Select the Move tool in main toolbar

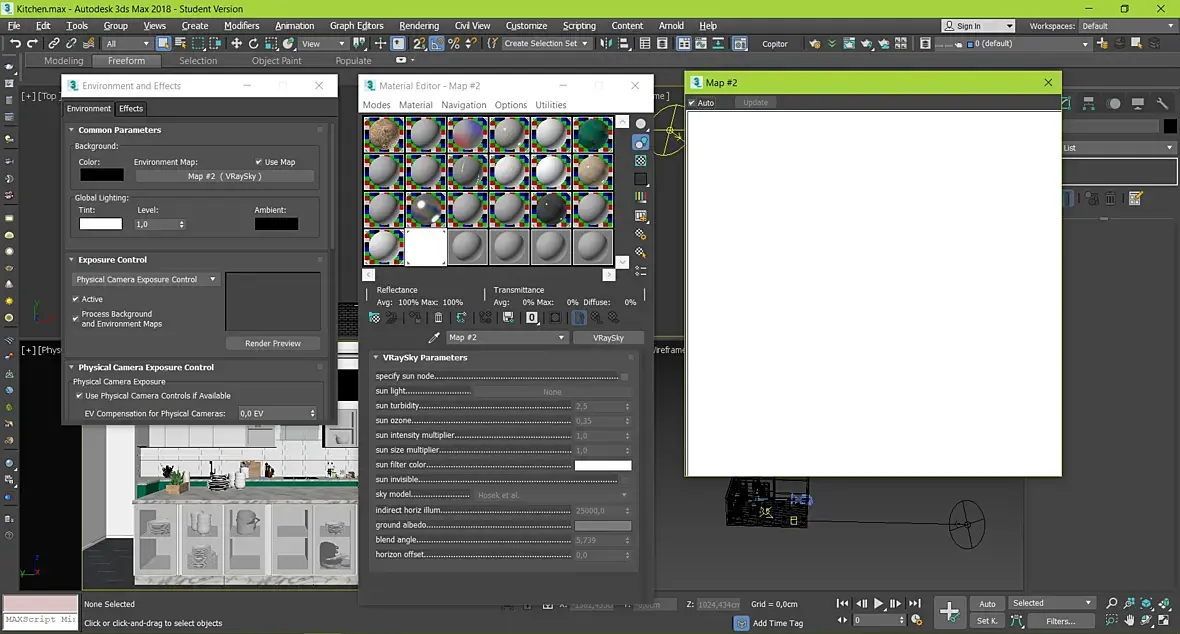tap(237, 44)
